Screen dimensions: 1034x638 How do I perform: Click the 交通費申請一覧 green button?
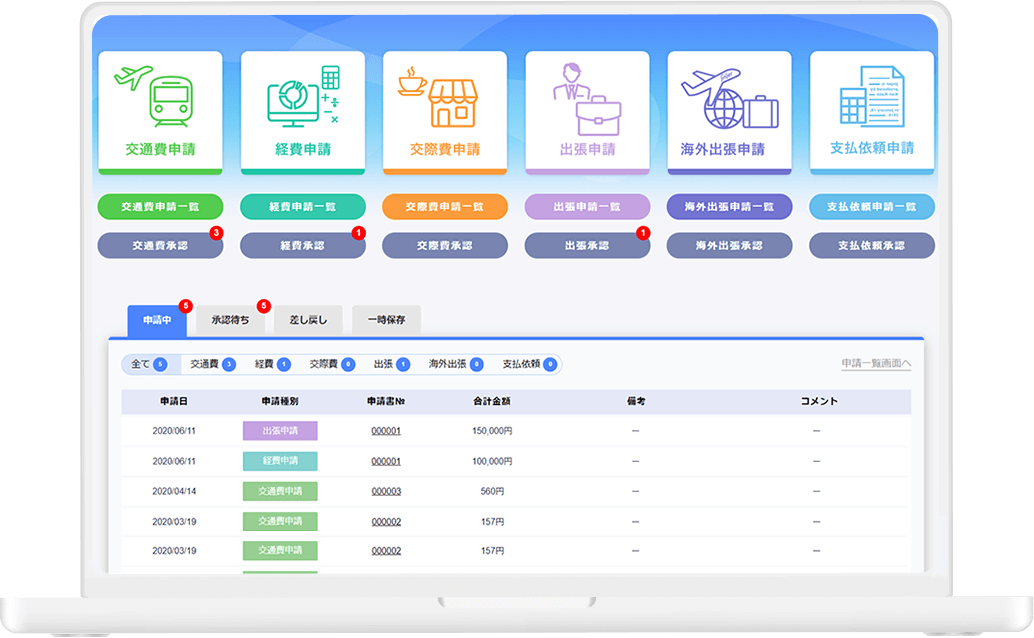click(160, 206)
